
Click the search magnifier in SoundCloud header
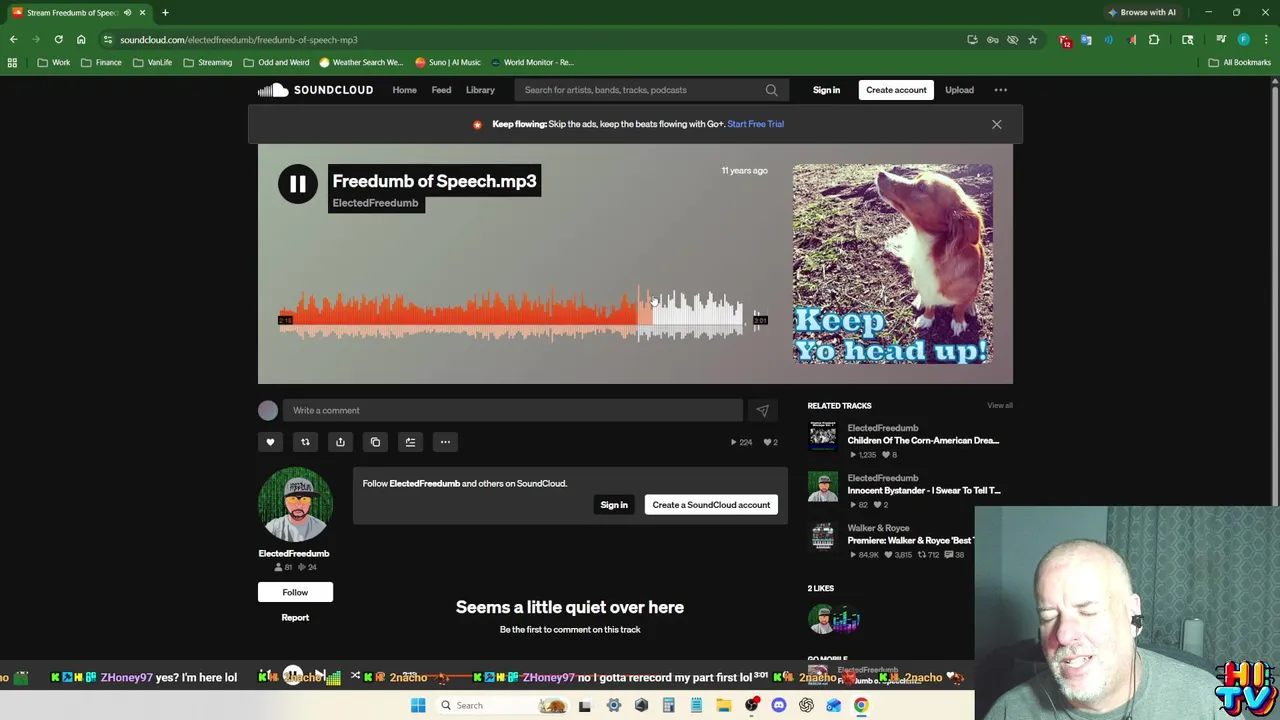771,90
